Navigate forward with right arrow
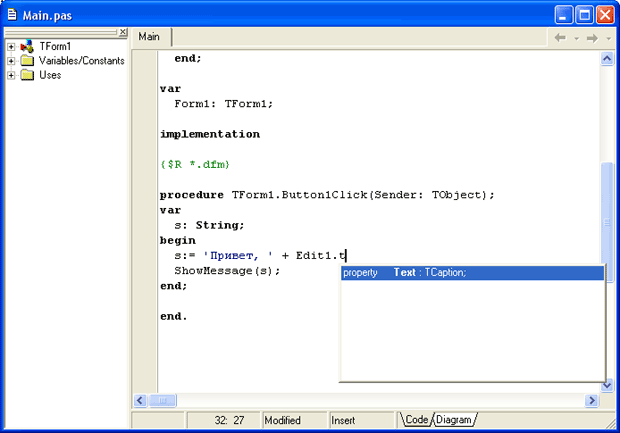Screen dimensions: 620x433 click(x=592, y=38)
